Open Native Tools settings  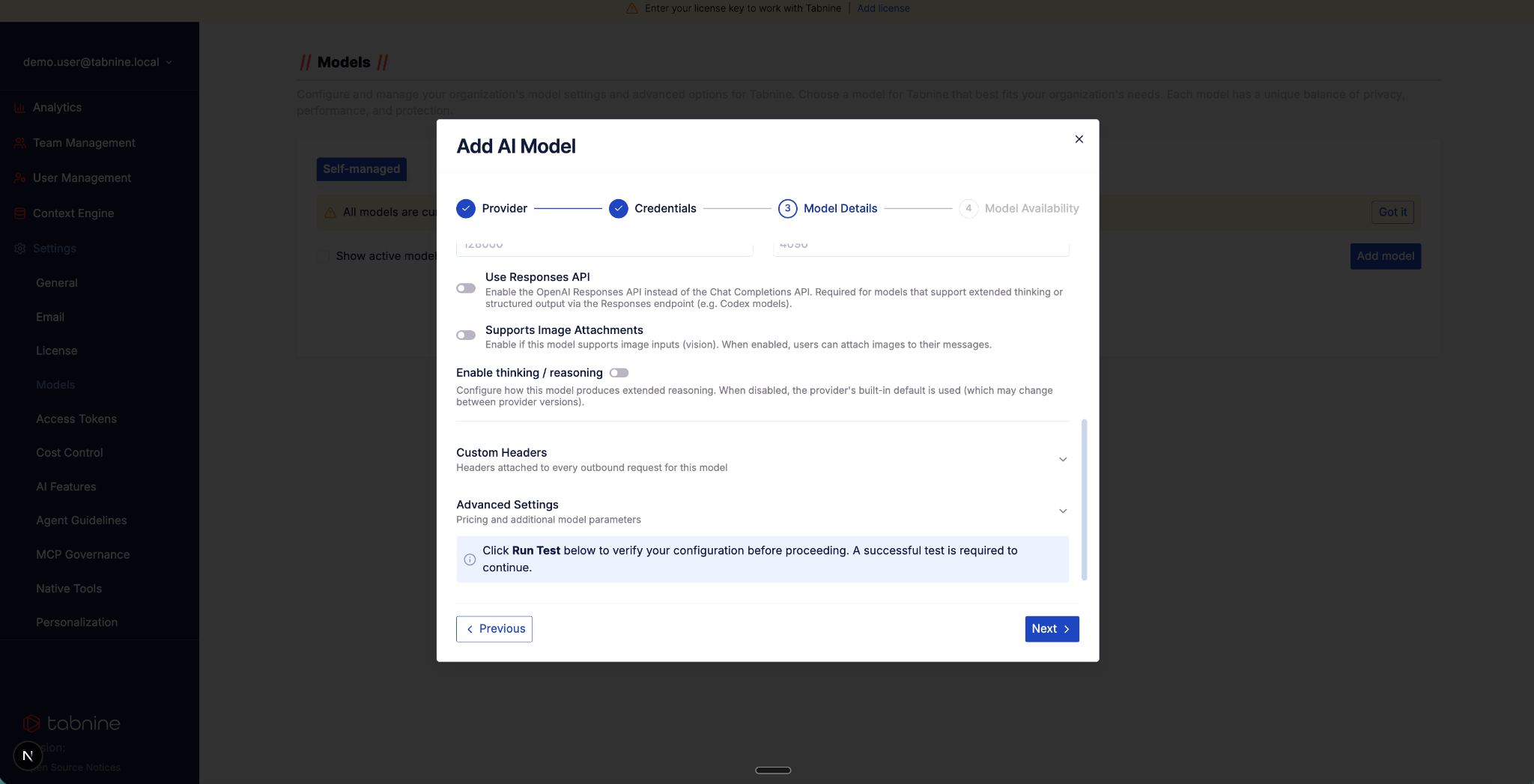[x=69, y=589]
